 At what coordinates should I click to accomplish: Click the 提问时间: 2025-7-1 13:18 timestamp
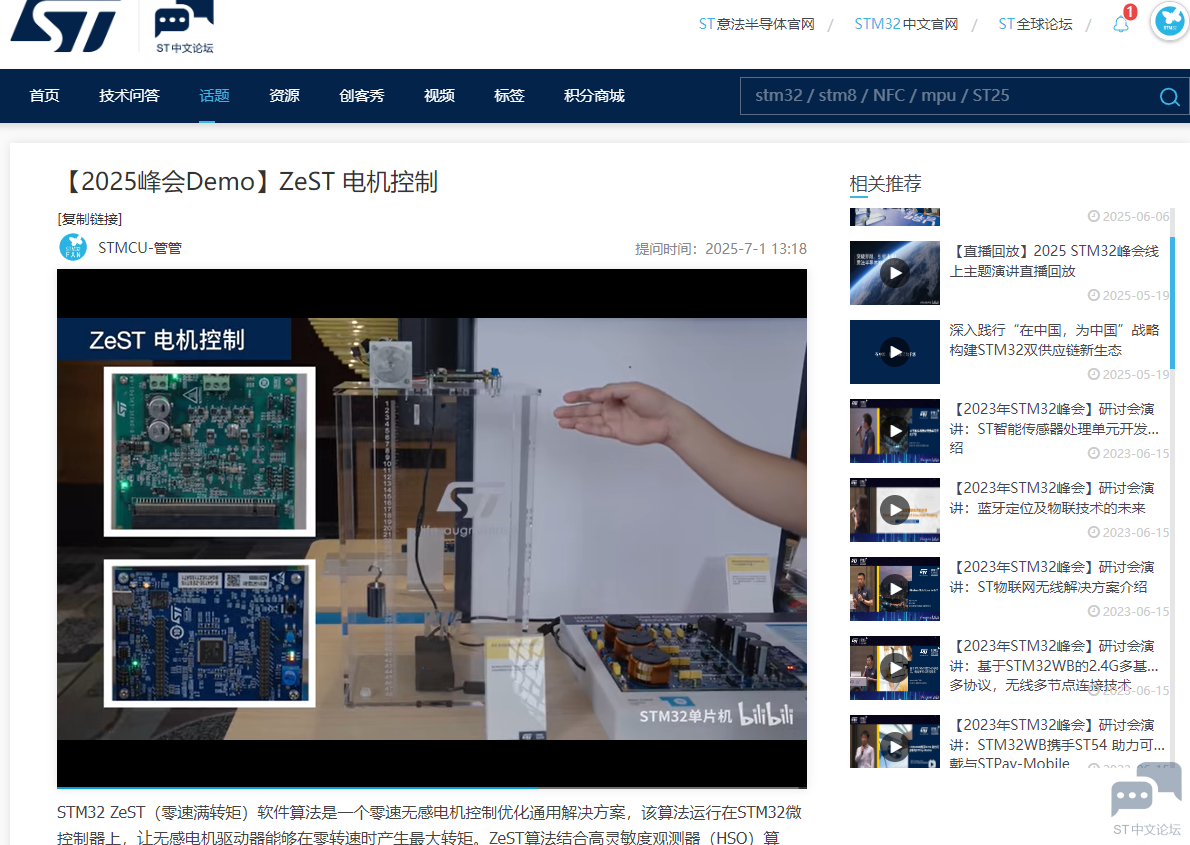[720, 249]
